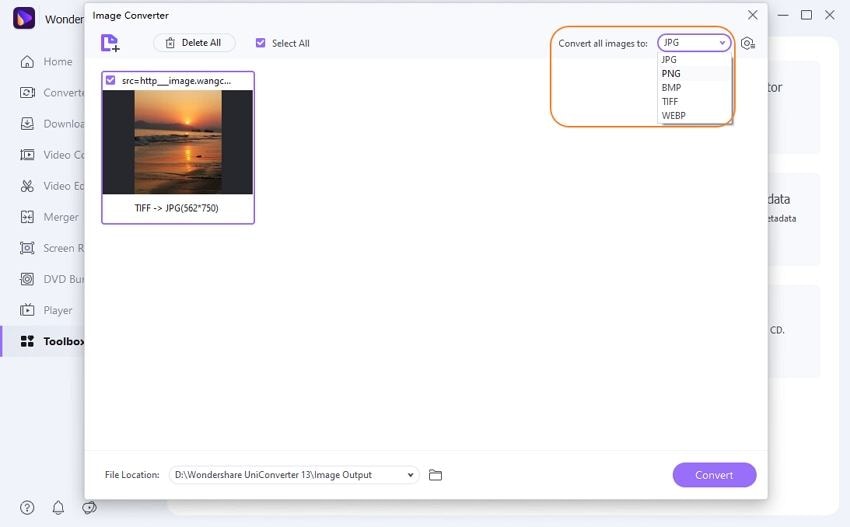The height and width of the screenshot is (527, 850).
Task: Expand the Convert all images to dropdown
Action: pos(694,42)
